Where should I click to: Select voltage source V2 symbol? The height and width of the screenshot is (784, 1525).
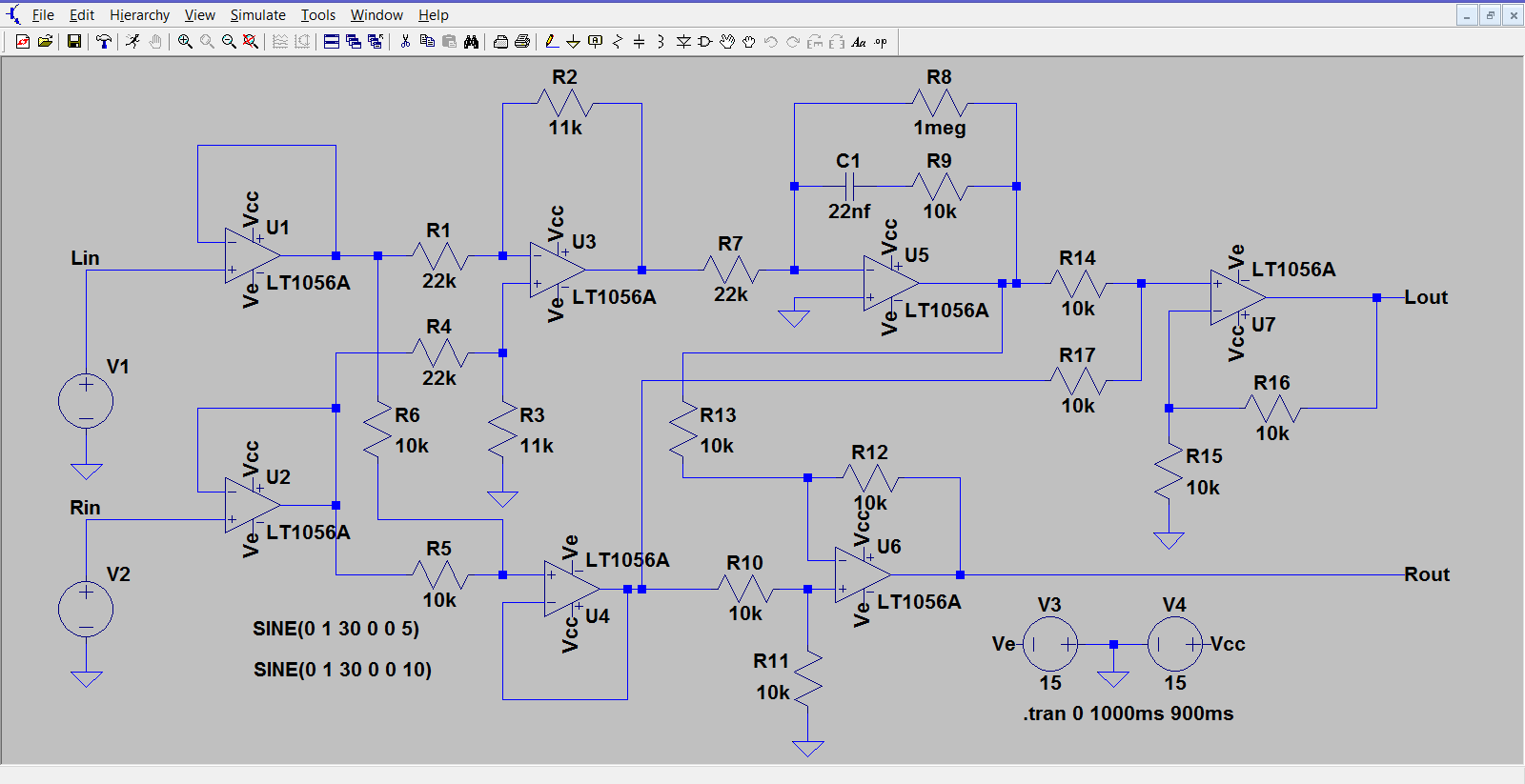pos(86,609)
